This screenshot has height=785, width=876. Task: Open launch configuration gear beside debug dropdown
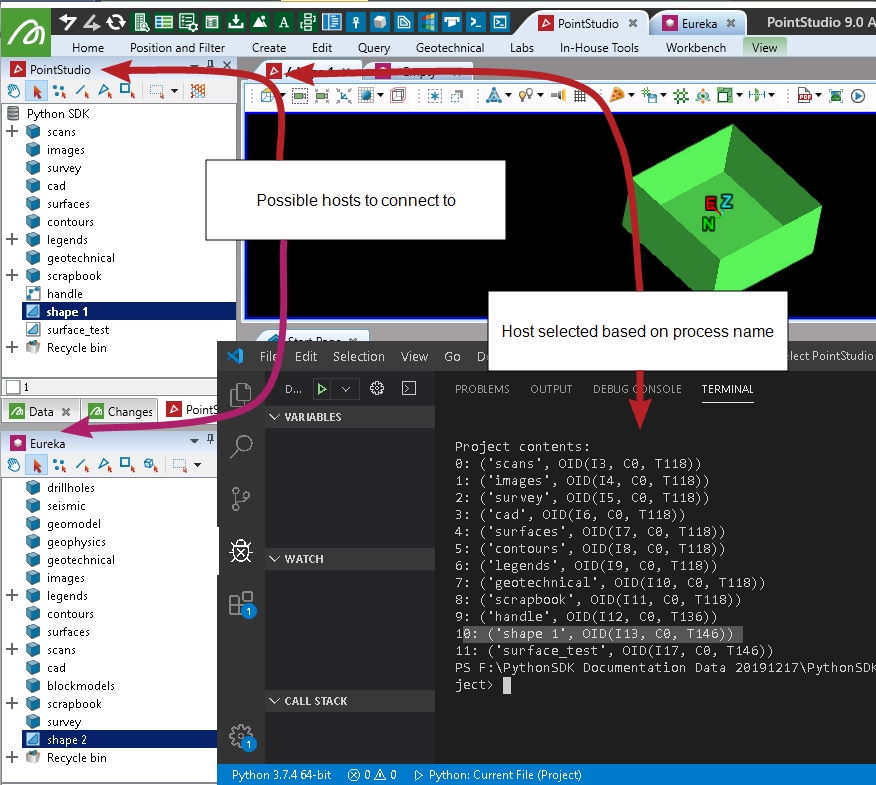point(377,388)
